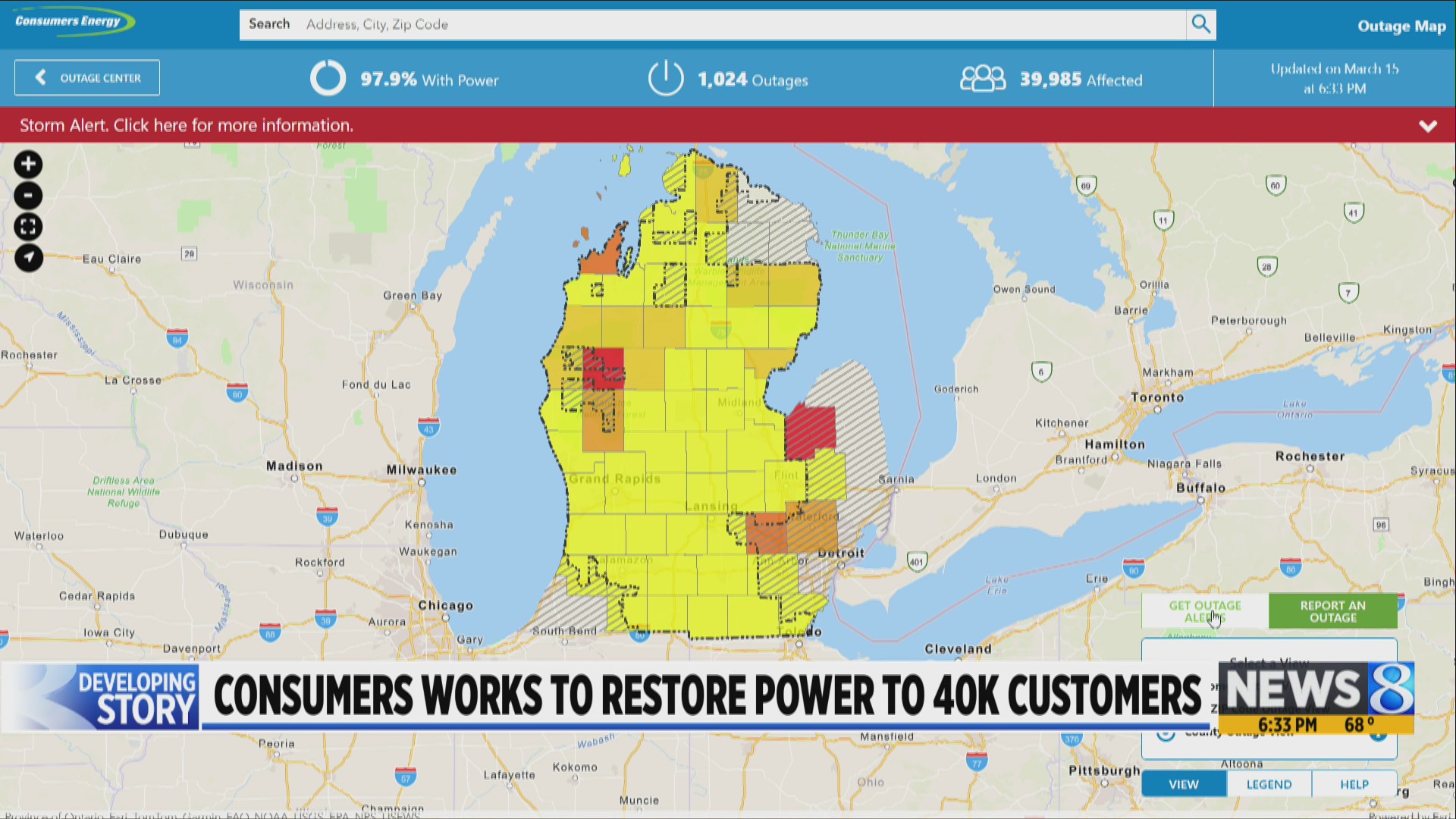Click the Green Bay map label
1456x819 pixels.
[413, 295]
